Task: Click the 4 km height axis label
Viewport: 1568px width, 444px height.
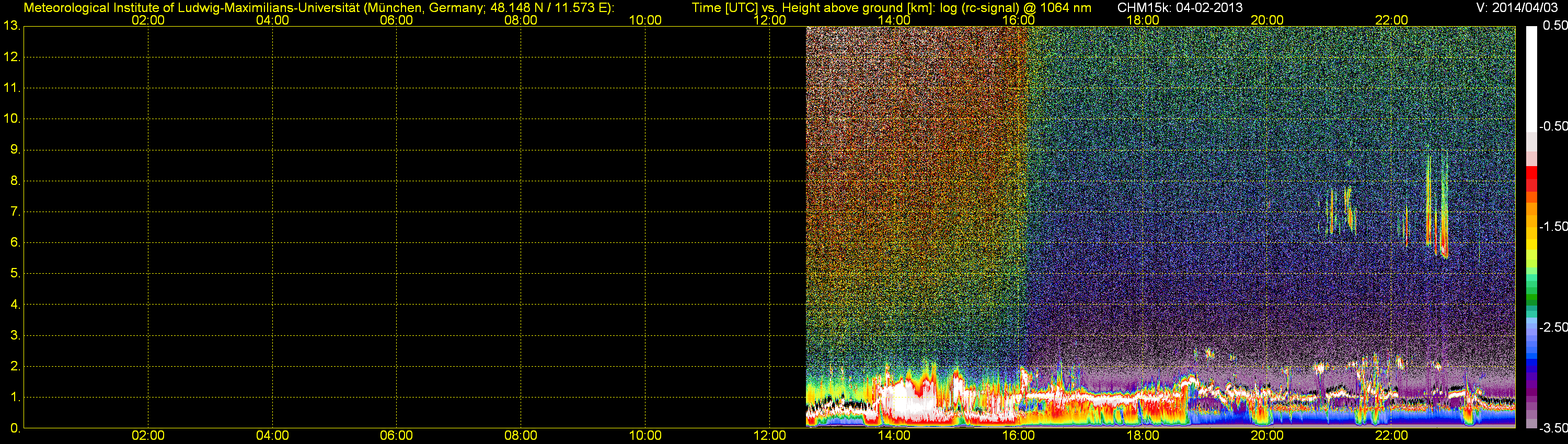Action: click(15, 305)
